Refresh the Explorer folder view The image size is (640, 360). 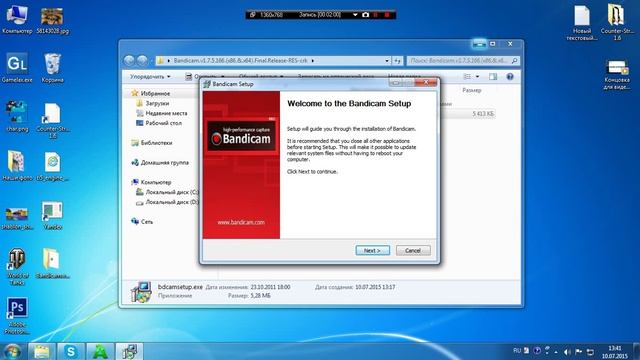point(397,60)
